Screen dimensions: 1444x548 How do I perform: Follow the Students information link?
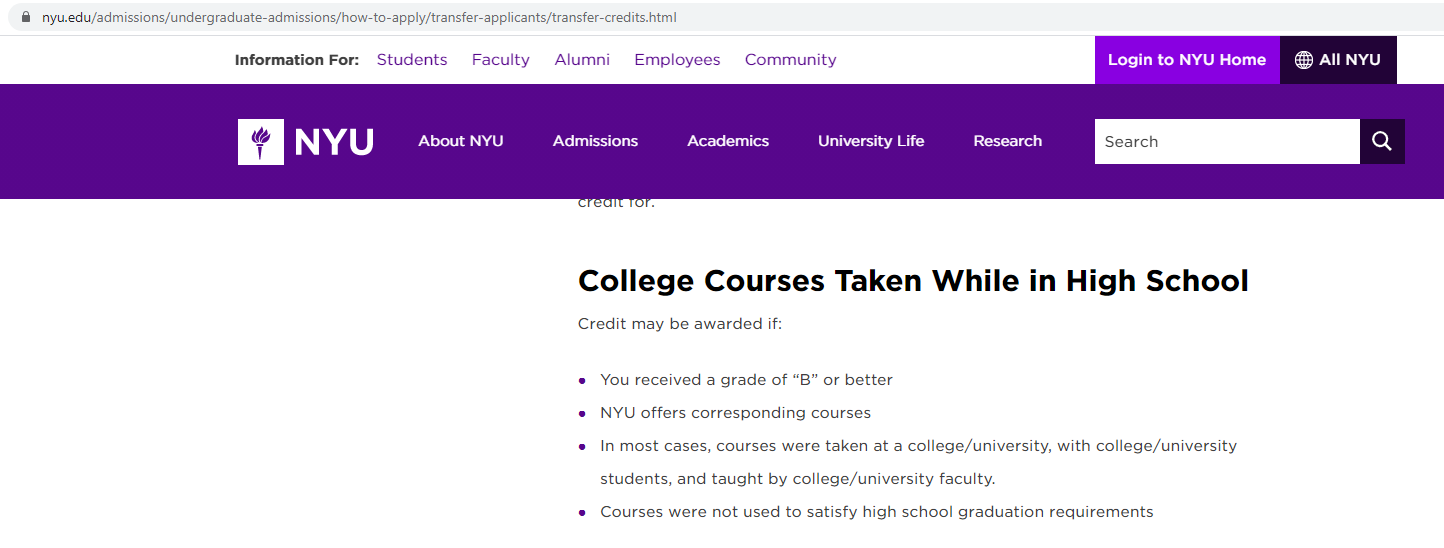pos(412,60)
